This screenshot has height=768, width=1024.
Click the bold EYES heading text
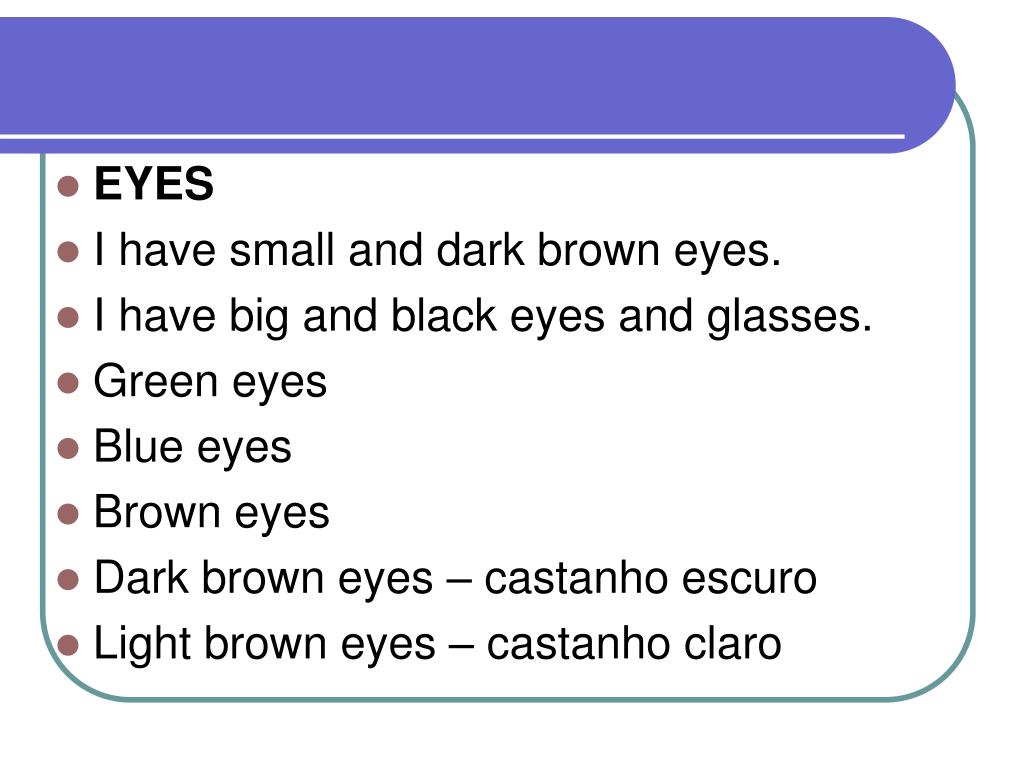pos(154,184)
